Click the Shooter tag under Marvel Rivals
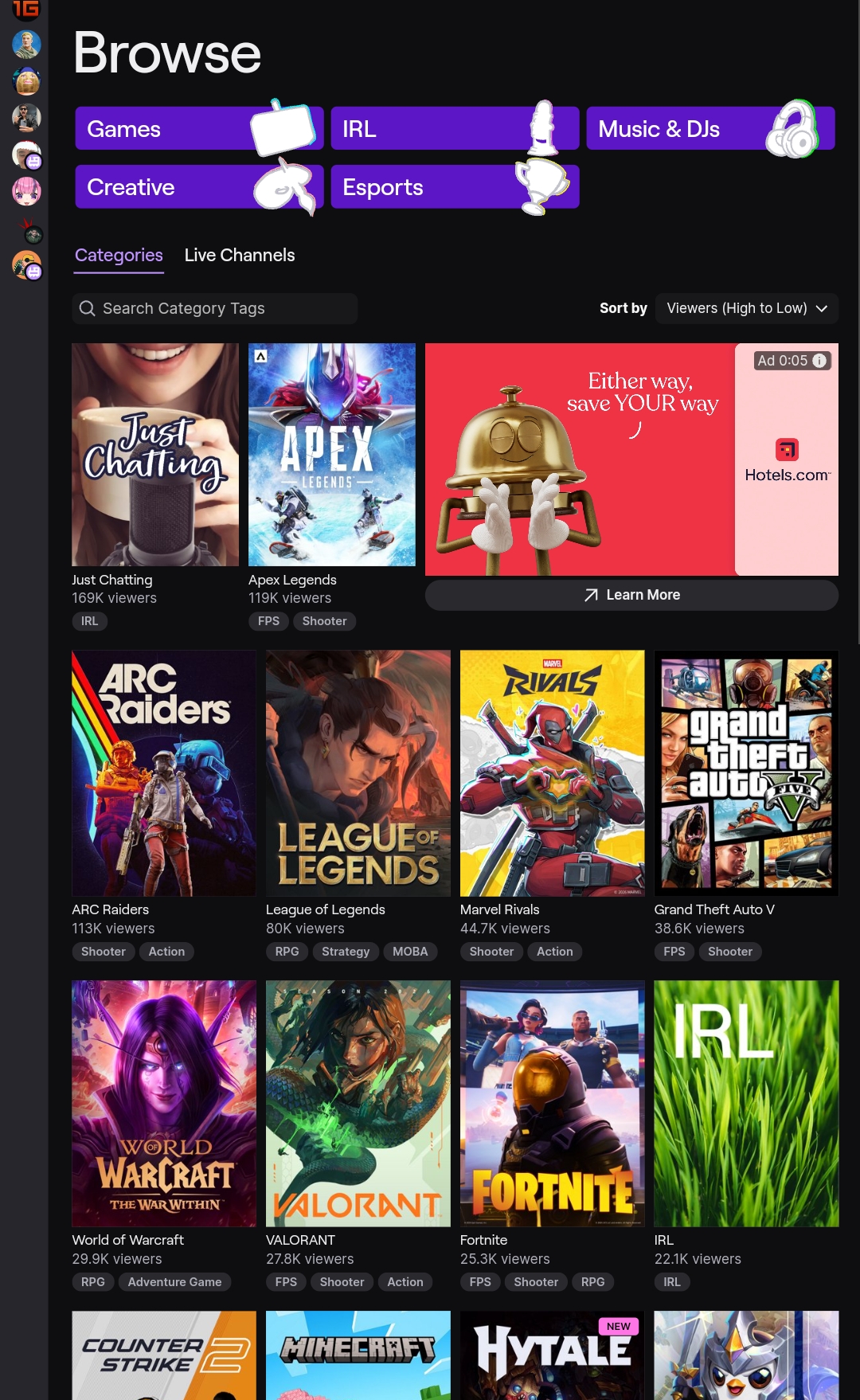 (491, 952)
